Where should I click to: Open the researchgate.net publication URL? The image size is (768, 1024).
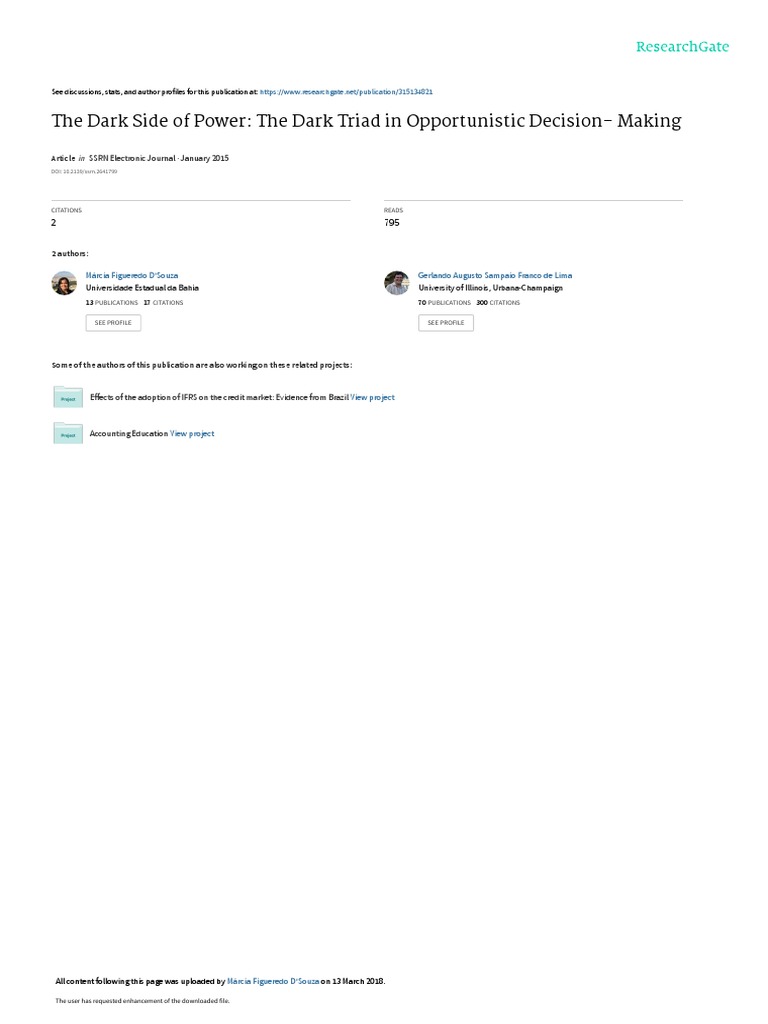coord(346,92)
